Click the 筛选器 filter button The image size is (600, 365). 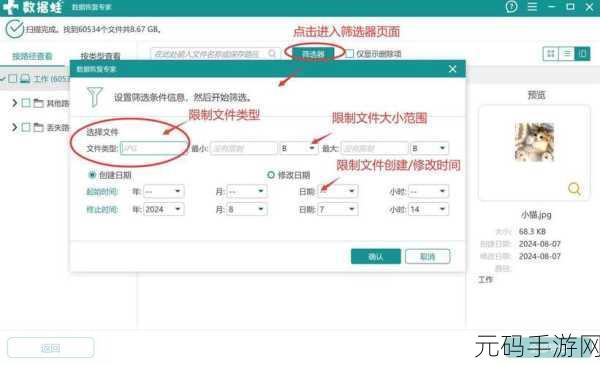pyautogui.click(x=313, y=54)
